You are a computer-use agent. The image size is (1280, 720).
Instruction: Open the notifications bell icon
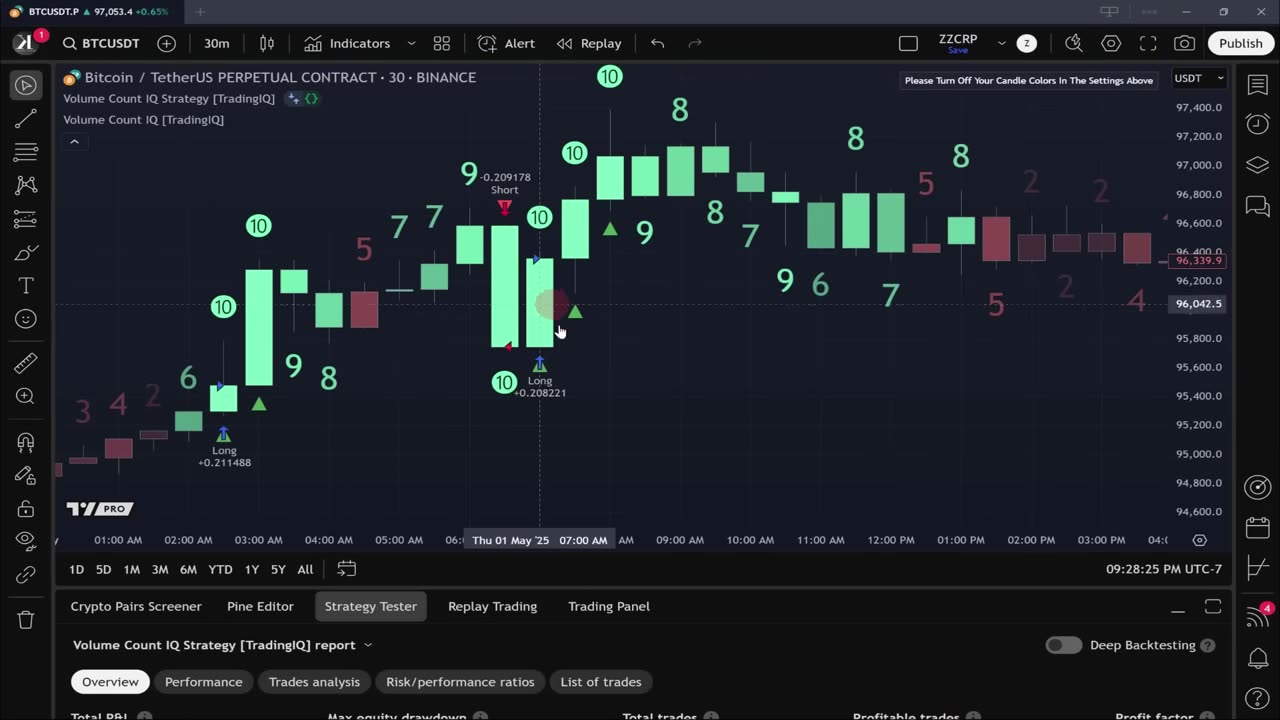(1257, 658)
